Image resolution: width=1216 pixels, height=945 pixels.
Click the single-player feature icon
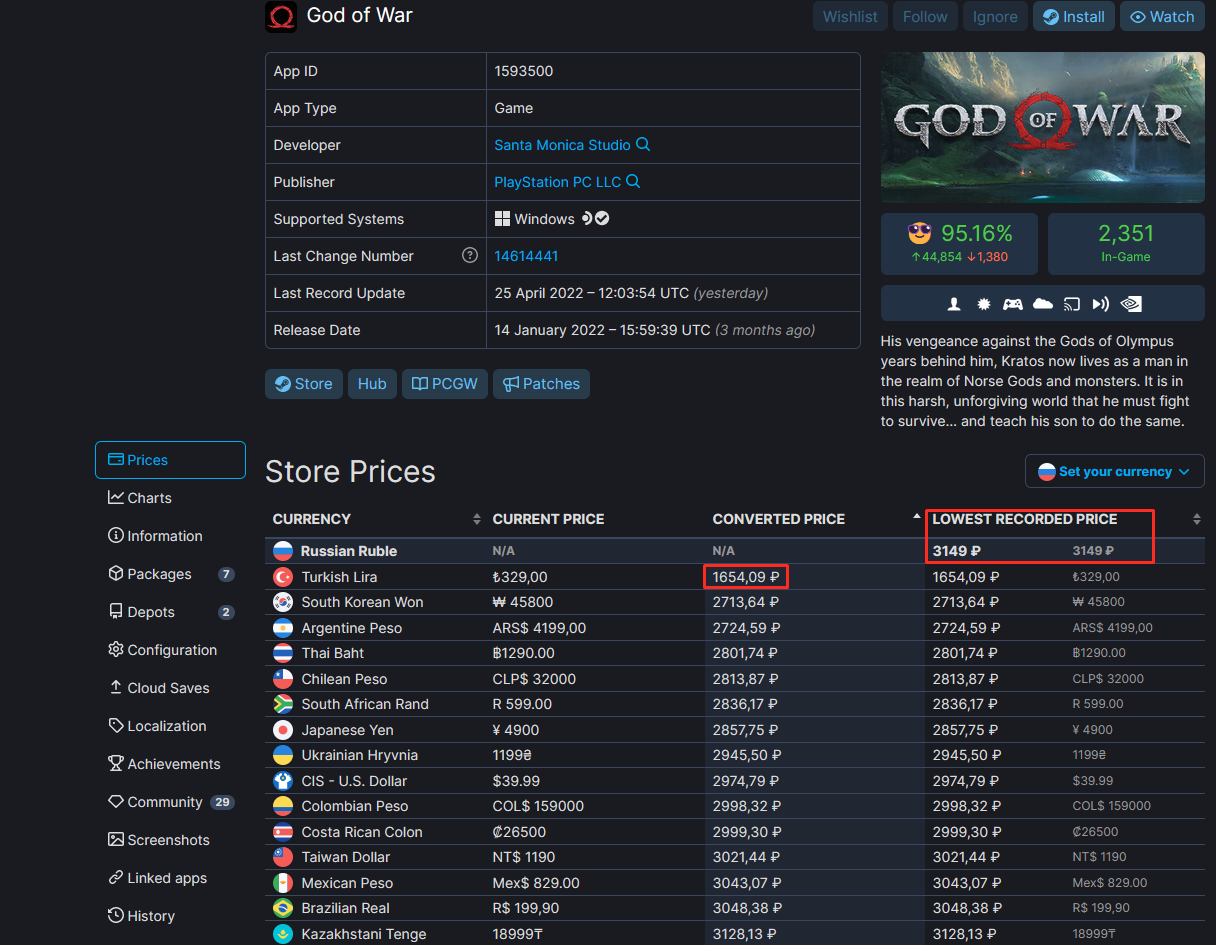click(955, 304)
